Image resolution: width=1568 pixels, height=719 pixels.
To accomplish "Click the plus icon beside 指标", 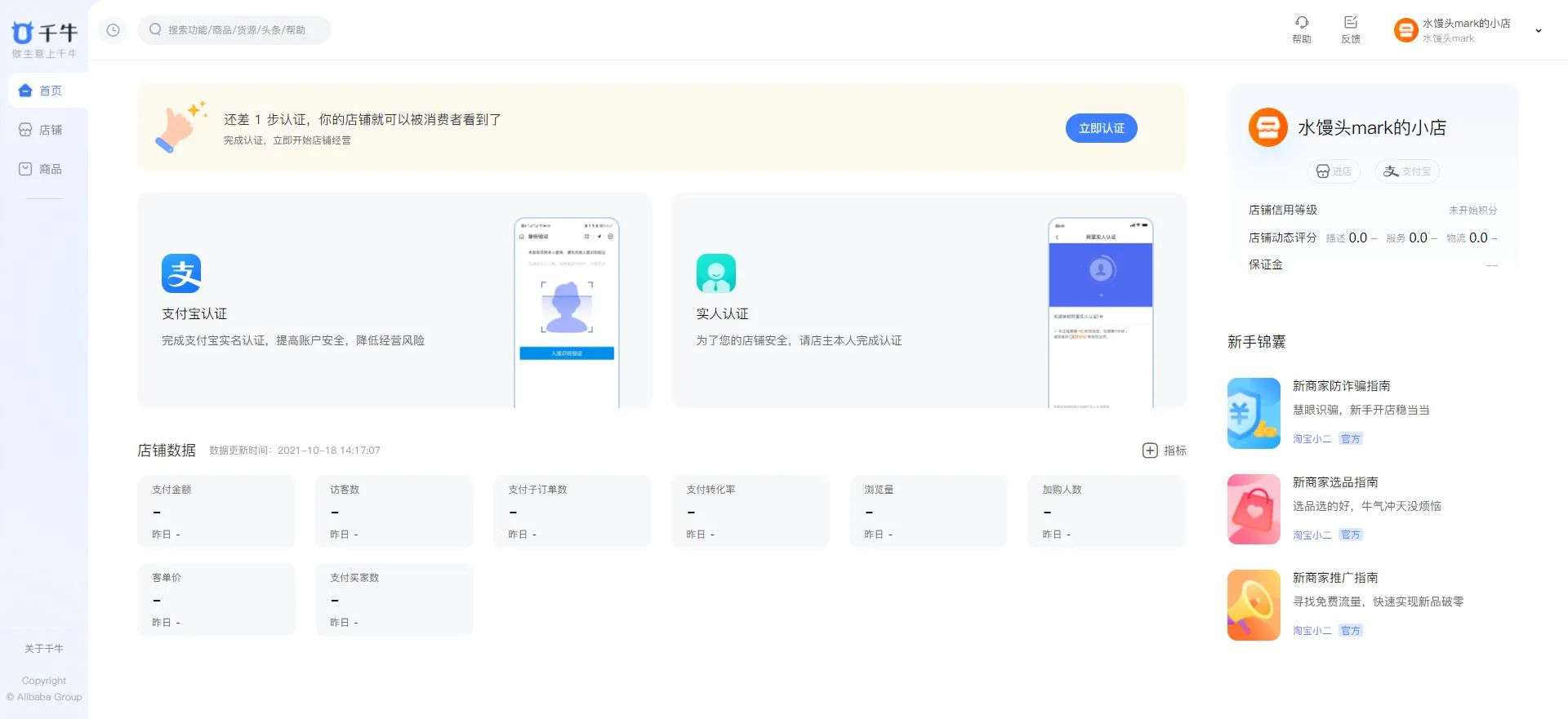I will [1150, 450].
